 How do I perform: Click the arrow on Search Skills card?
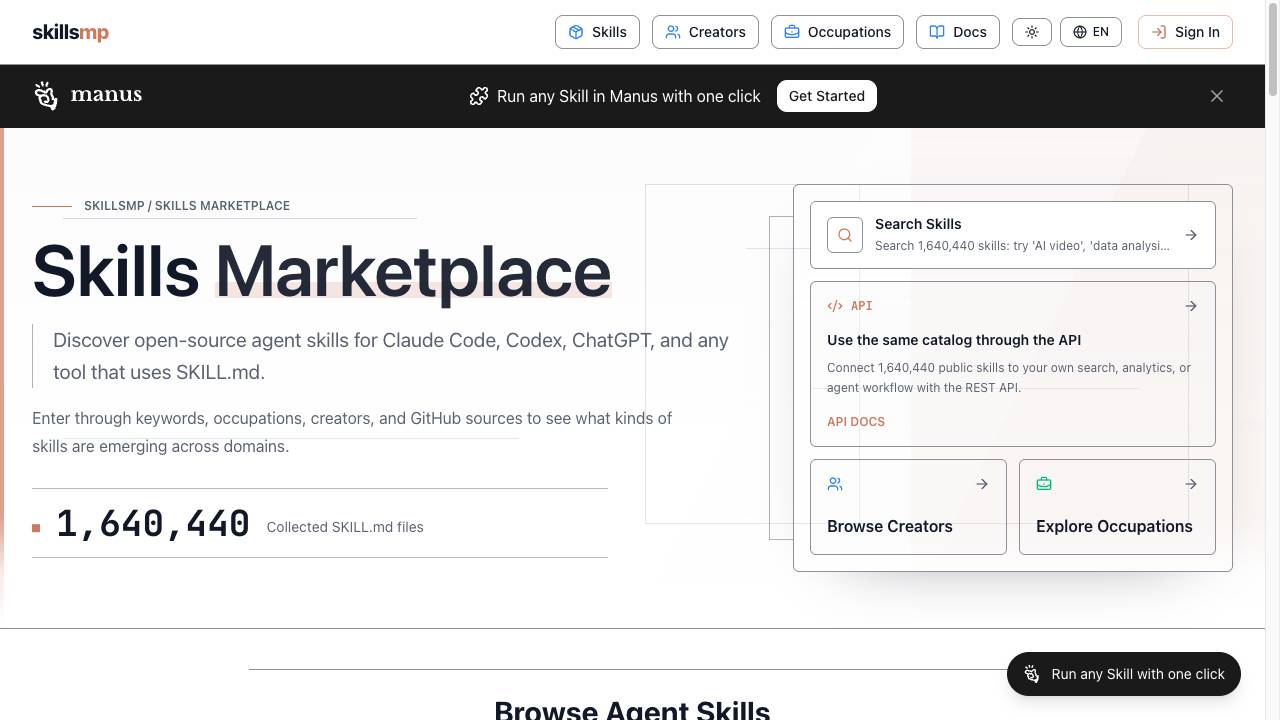coord(1191,235)
